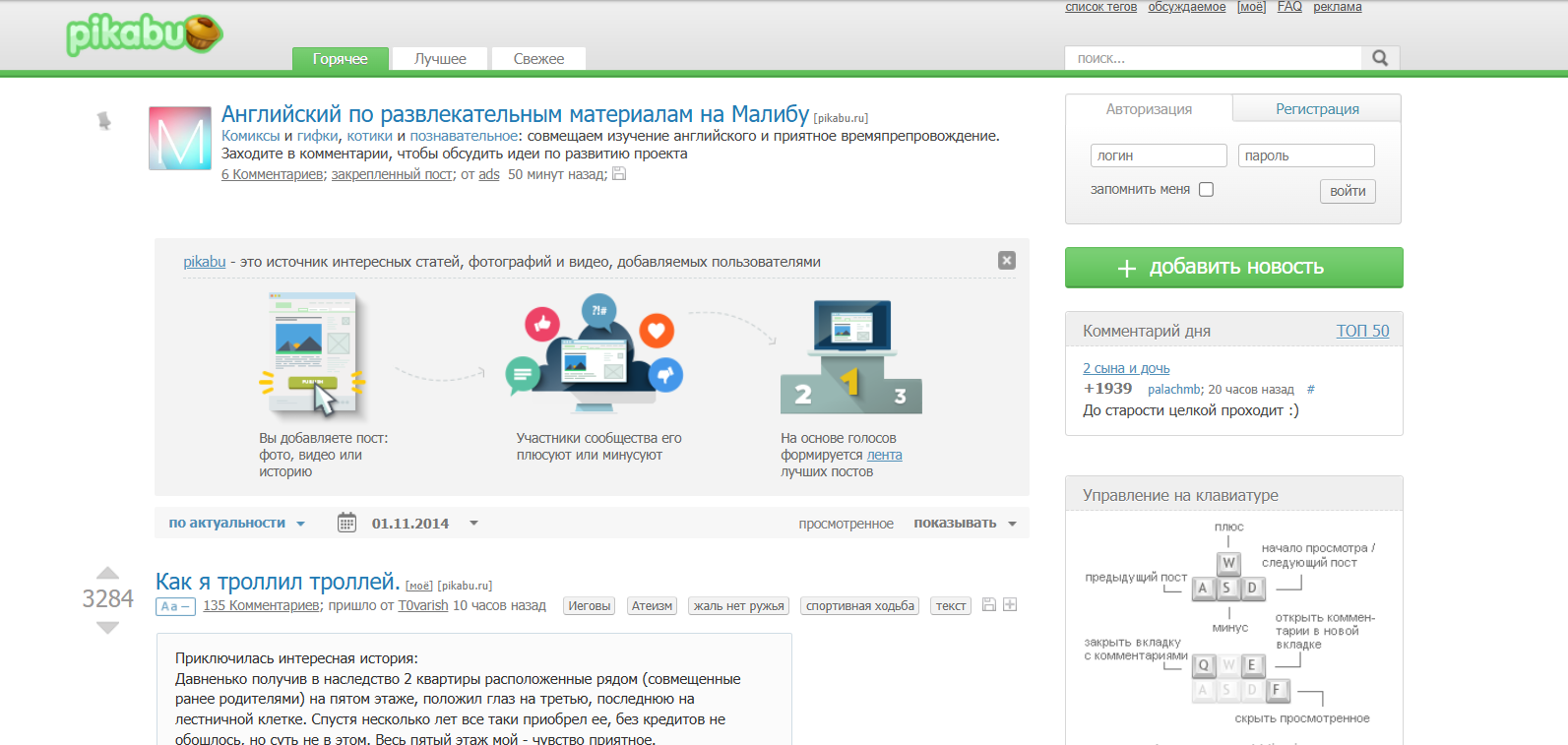Click the Aa font size icon

point(175,606)
